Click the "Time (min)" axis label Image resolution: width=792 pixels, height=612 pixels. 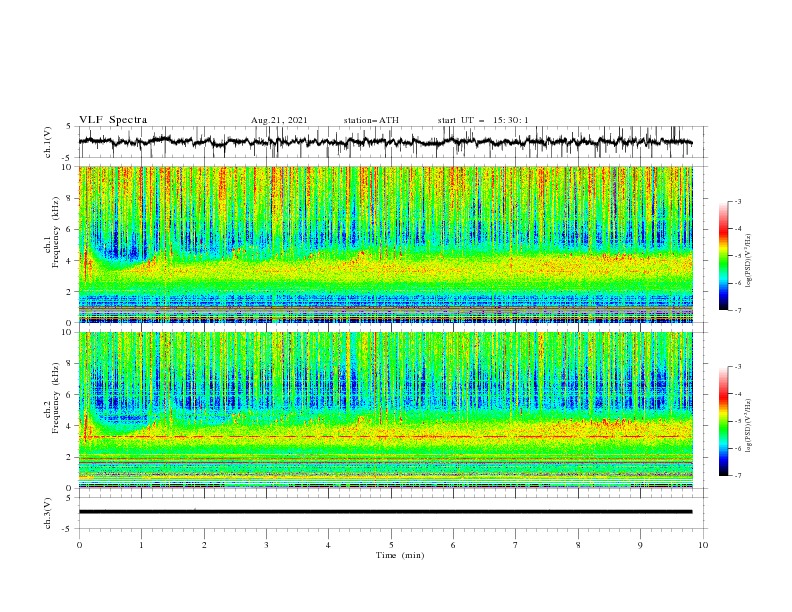pos(400,555)
